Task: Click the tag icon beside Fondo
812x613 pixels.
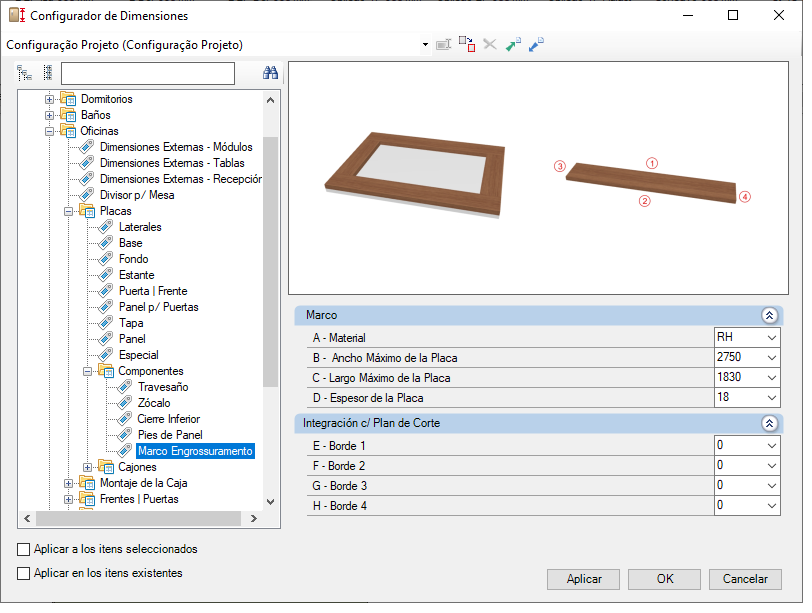Action: point(106,259)
